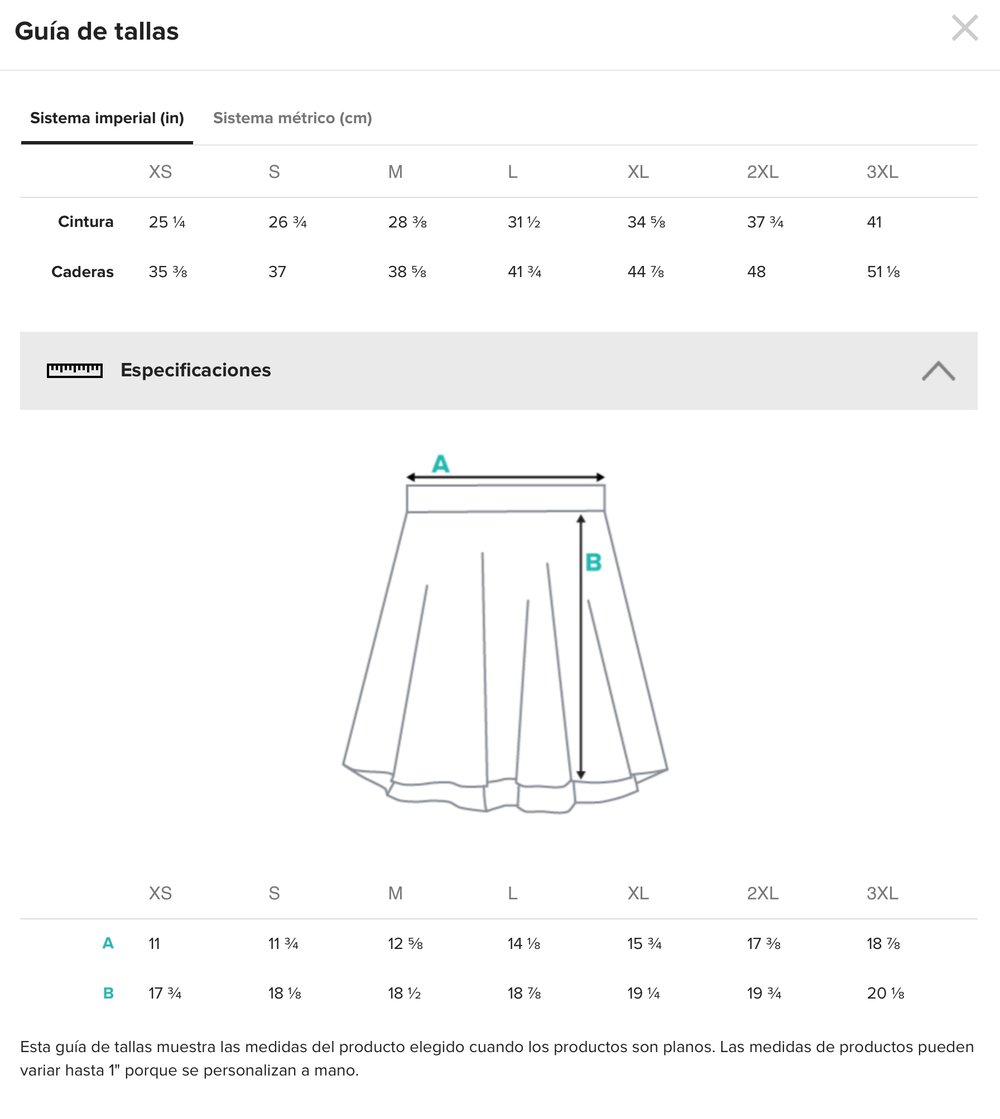The width and height of the screenshot is (1000, 1119).
Task: Click the Especificaciones section heading text
Action: pos(195,370)
